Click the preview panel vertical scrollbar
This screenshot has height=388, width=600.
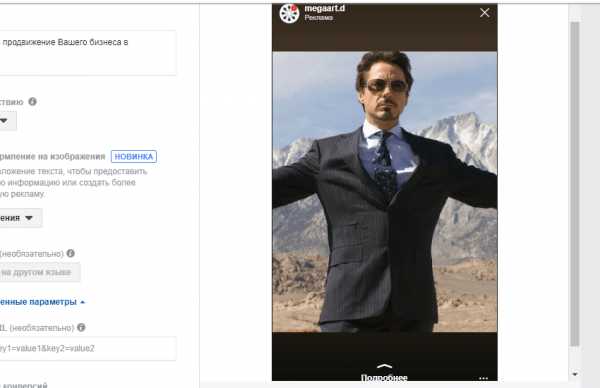574,184
